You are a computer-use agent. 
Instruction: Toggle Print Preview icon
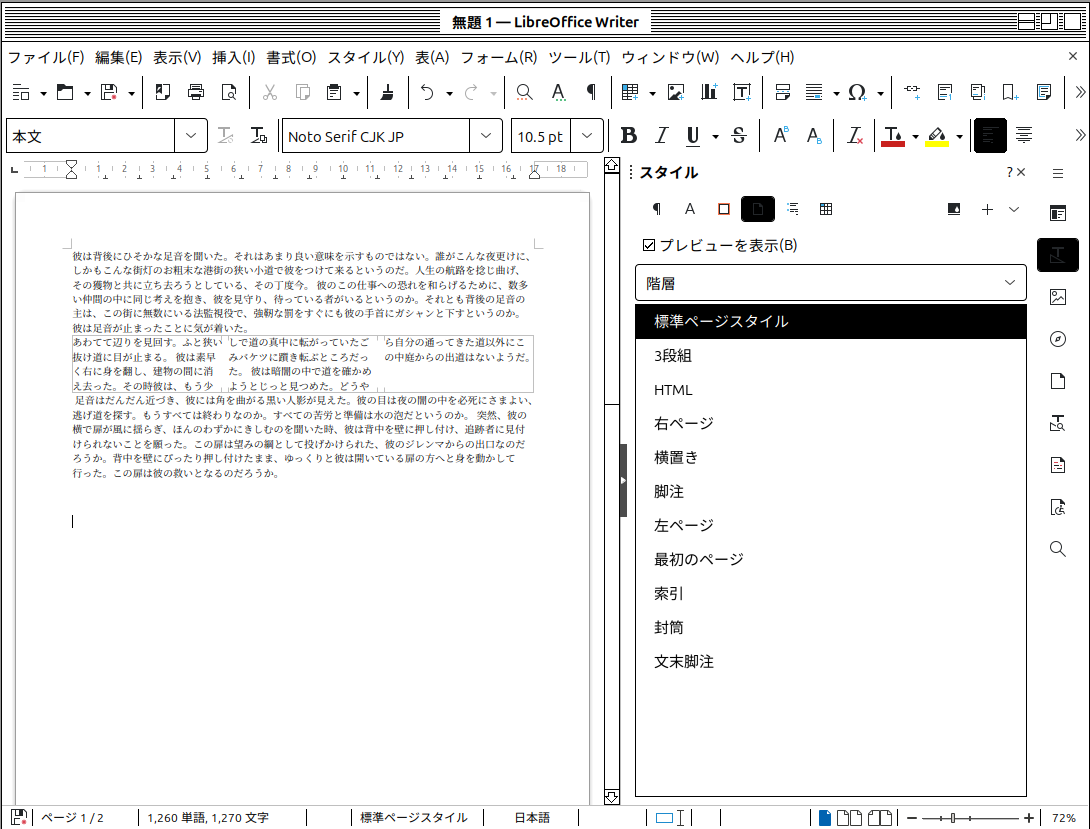tap(229, 92)
